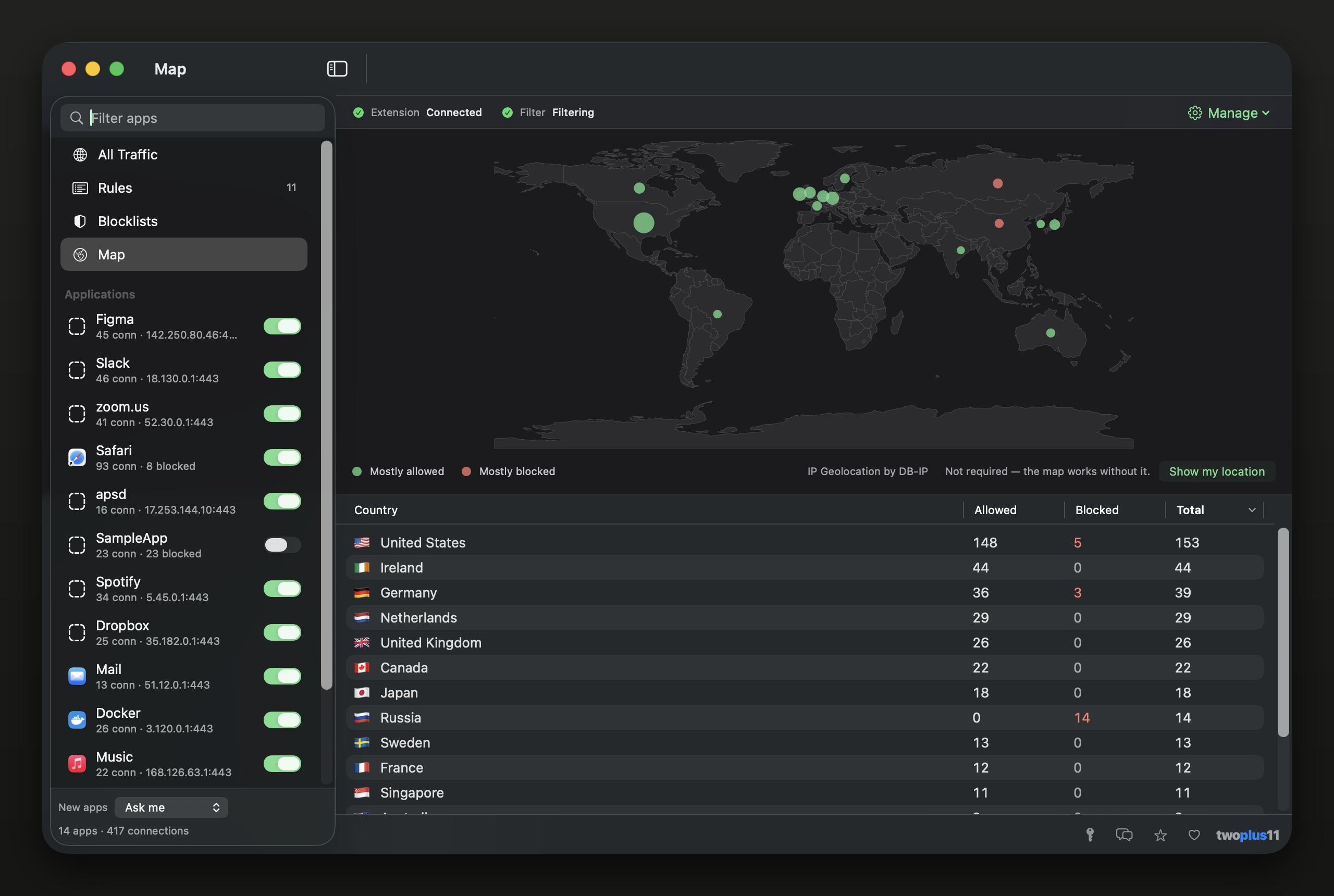Viewport: 1334px width, 896px height.
Task: Disable the apsd toggle
Action: (282, 501)
